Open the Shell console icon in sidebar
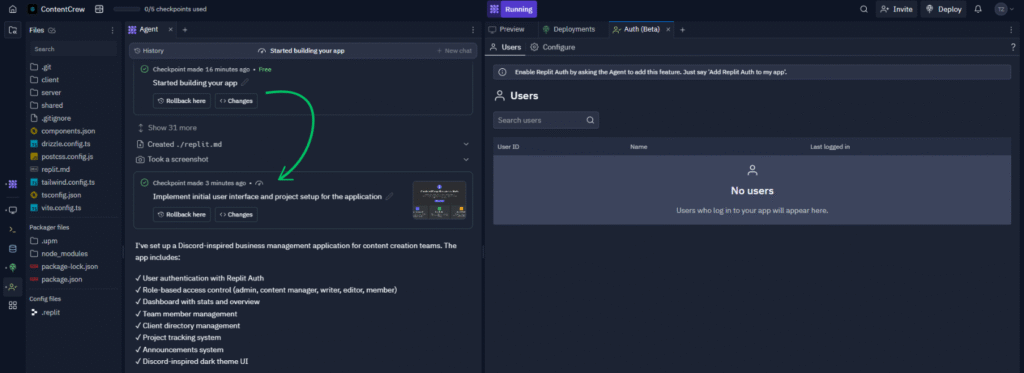The image size is (1024, 373). pyautogui.click(x=12, y=229)
